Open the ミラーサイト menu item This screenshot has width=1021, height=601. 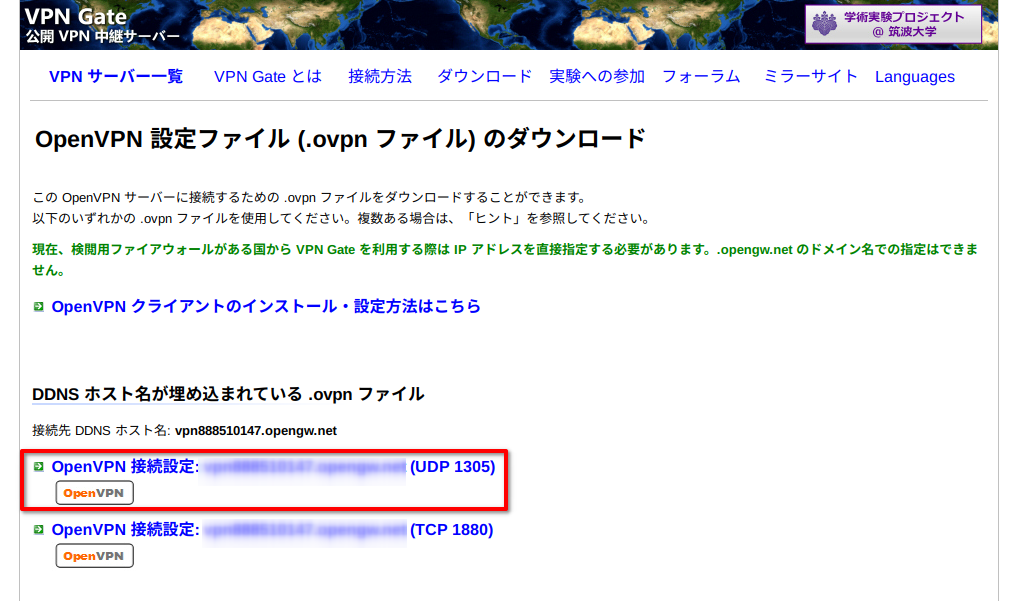[x=811, y=77]
